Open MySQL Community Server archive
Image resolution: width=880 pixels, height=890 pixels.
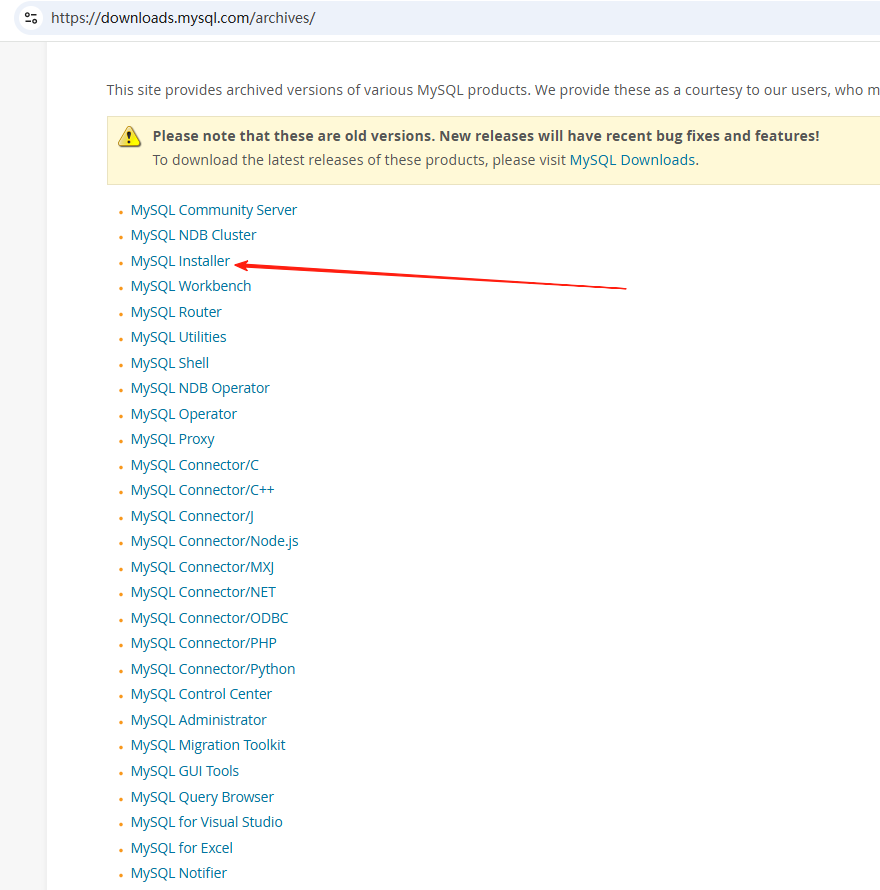[x=213, y=210]
